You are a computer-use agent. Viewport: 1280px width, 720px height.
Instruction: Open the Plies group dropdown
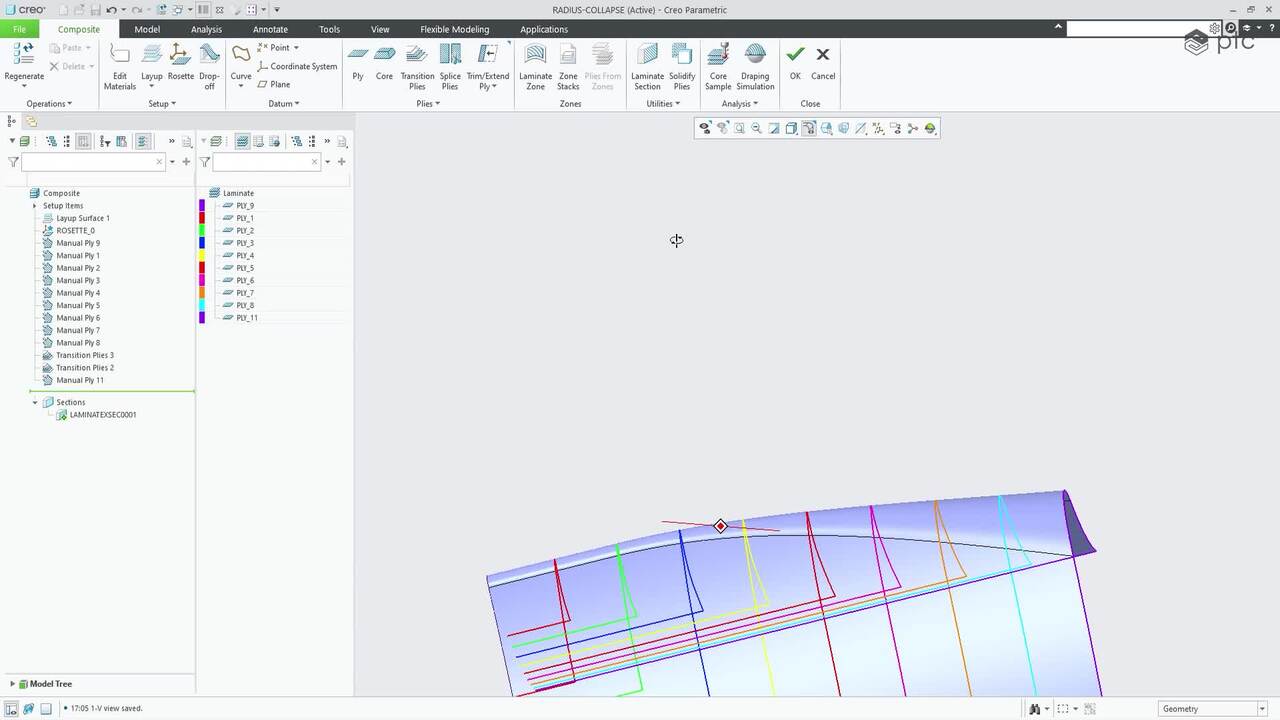pyautogui.click(x=428, y=104)
